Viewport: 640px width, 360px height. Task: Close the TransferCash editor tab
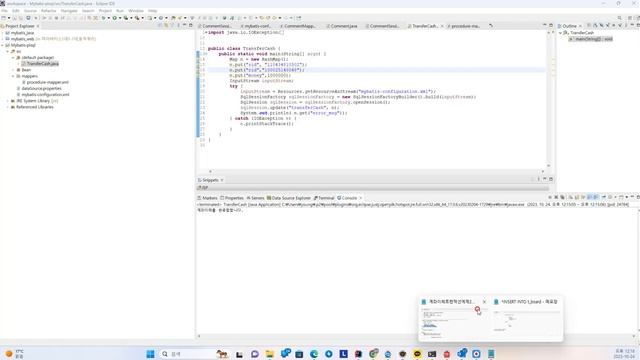click(x=442, y=26)
